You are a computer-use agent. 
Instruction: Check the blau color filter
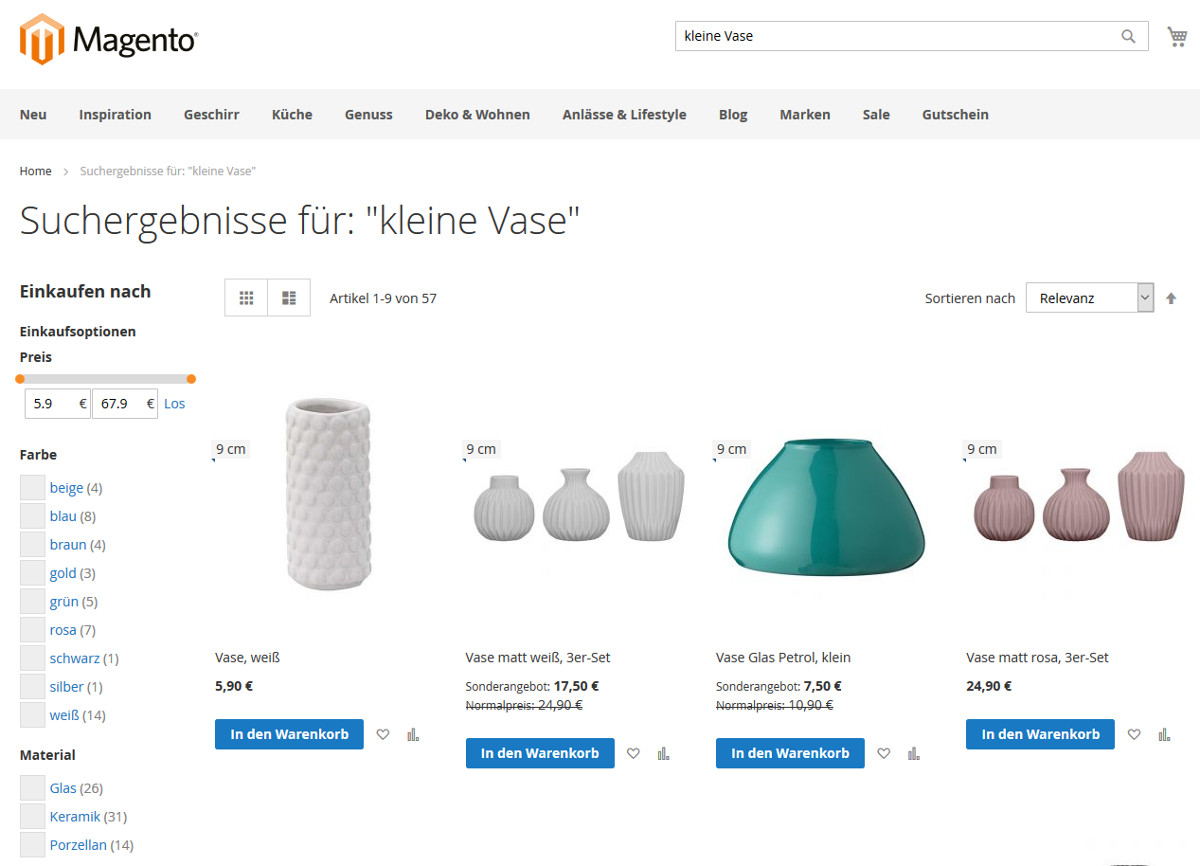[33, 516]
